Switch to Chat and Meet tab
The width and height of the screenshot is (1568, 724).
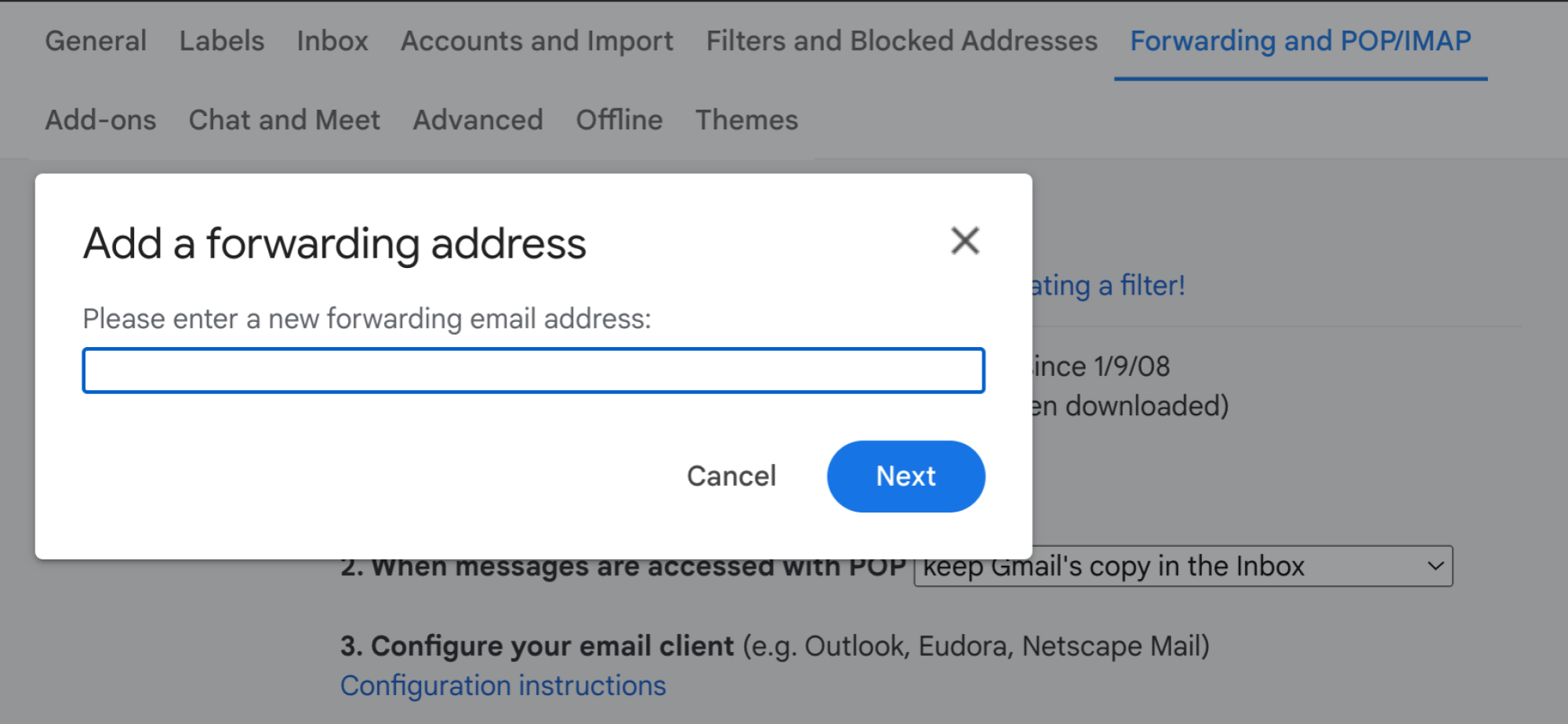pos(285,120)
